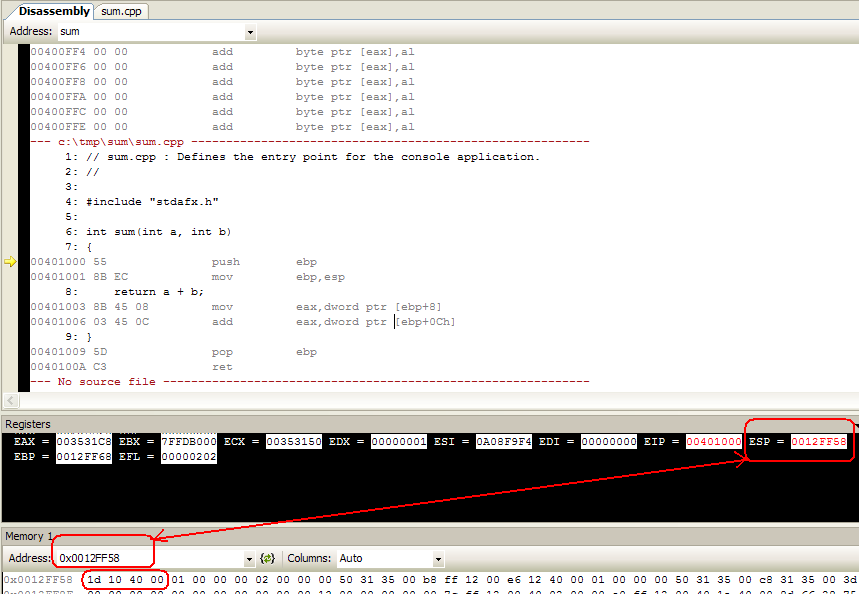Image resolution: width=859 pixels, height=594 pixels.
Task: Click the Memory refresh icon
Action: coord(267,558)
